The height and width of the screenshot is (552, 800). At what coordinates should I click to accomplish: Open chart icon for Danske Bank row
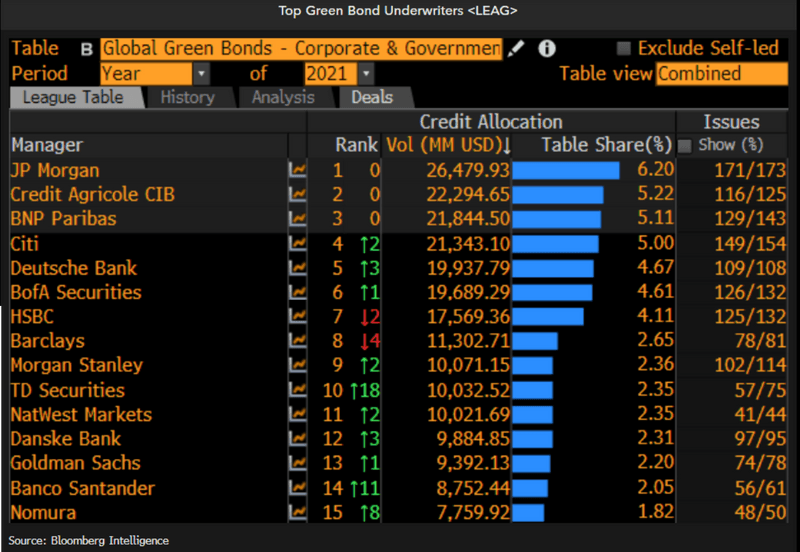(297, 439)
